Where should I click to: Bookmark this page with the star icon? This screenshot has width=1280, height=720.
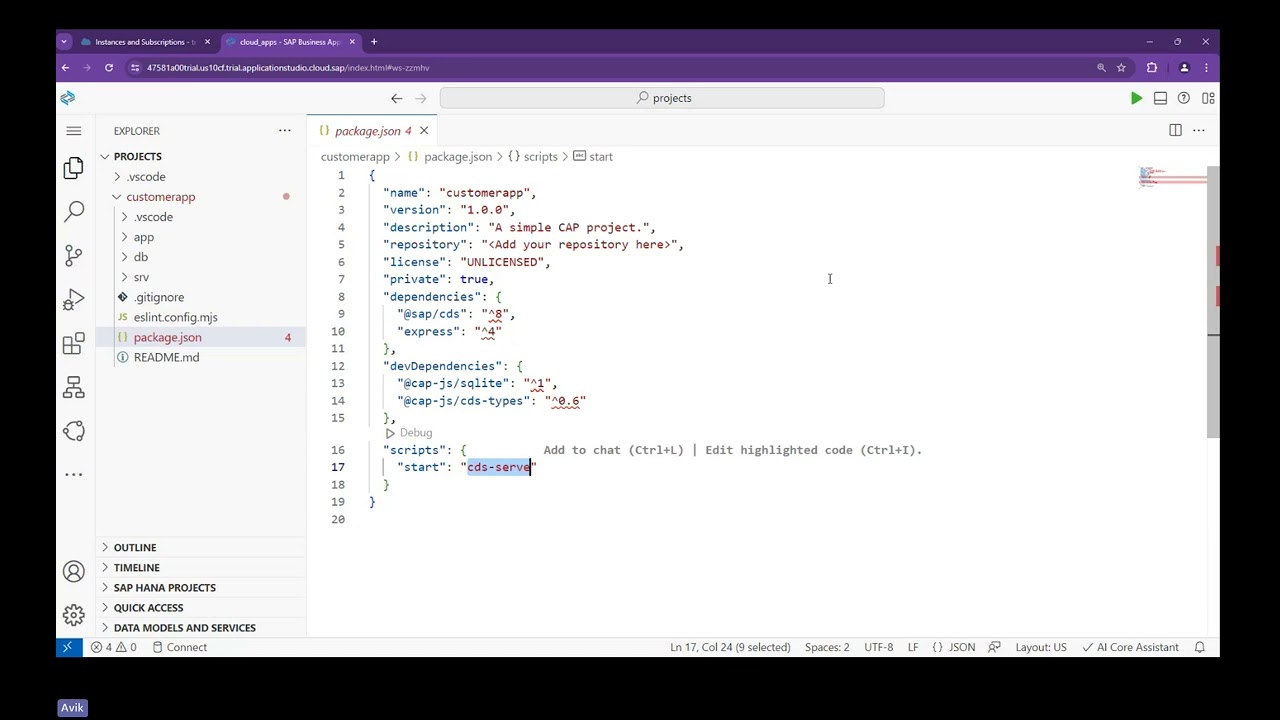[x=1121, y=68]
